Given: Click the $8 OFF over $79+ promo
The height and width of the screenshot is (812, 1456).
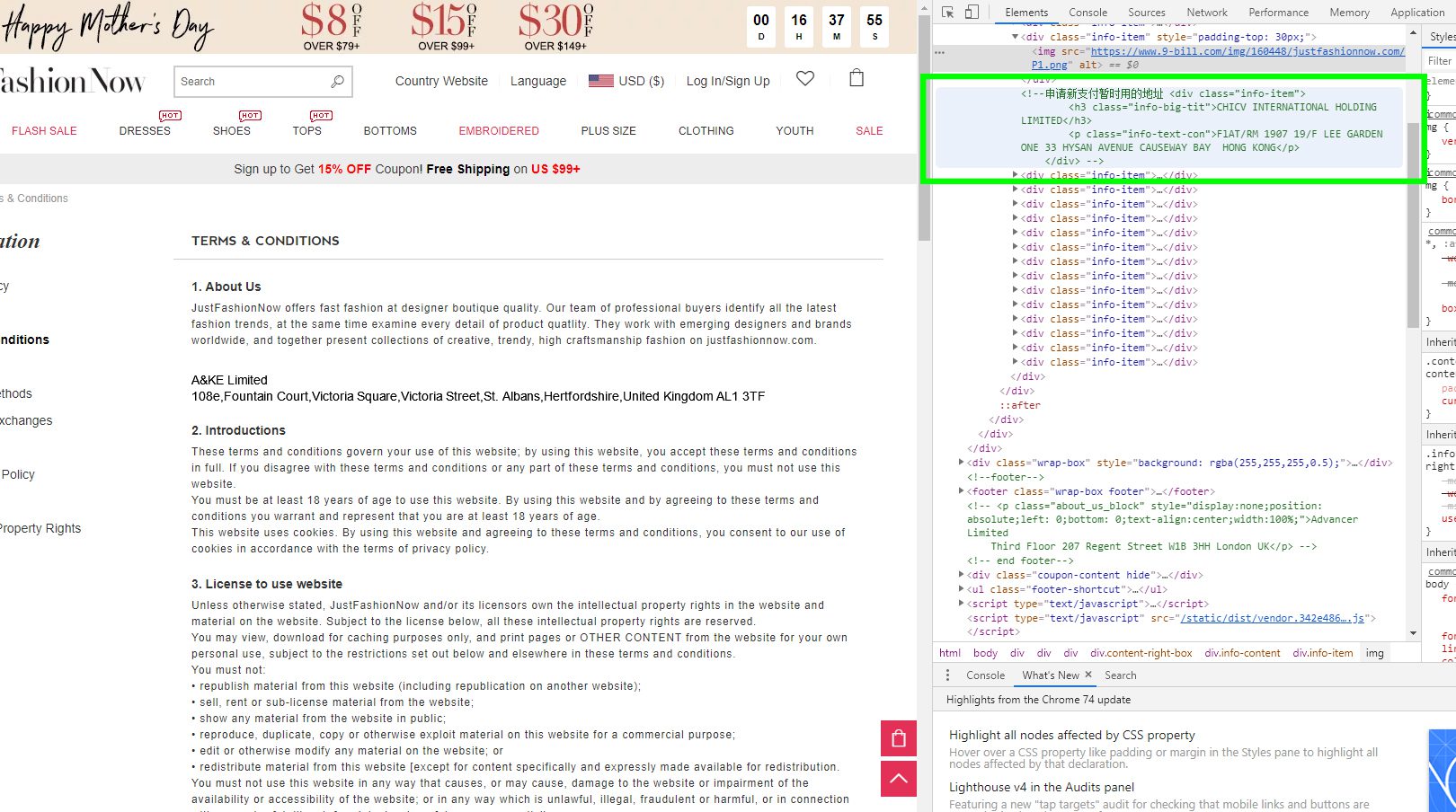Looking at the screenshot, I should [x=331, y=27].
